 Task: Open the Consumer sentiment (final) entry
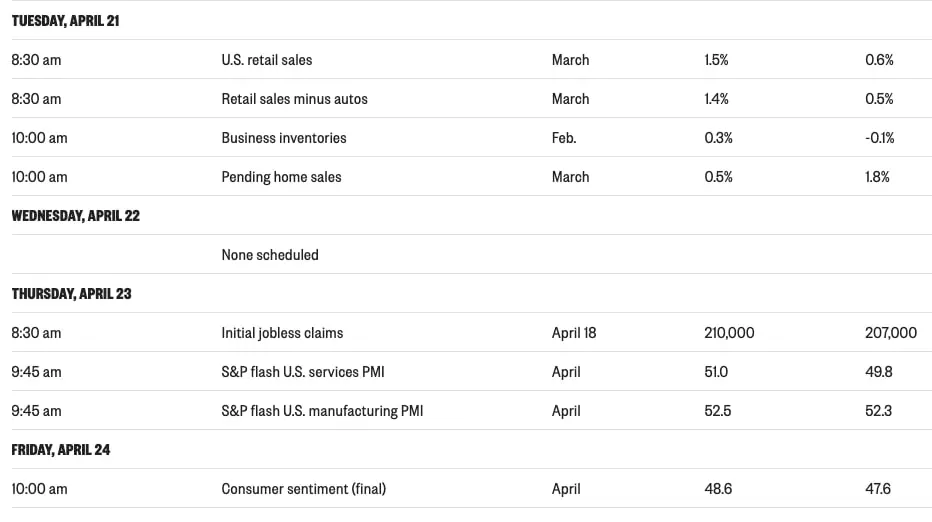click(x=303, y=489)
